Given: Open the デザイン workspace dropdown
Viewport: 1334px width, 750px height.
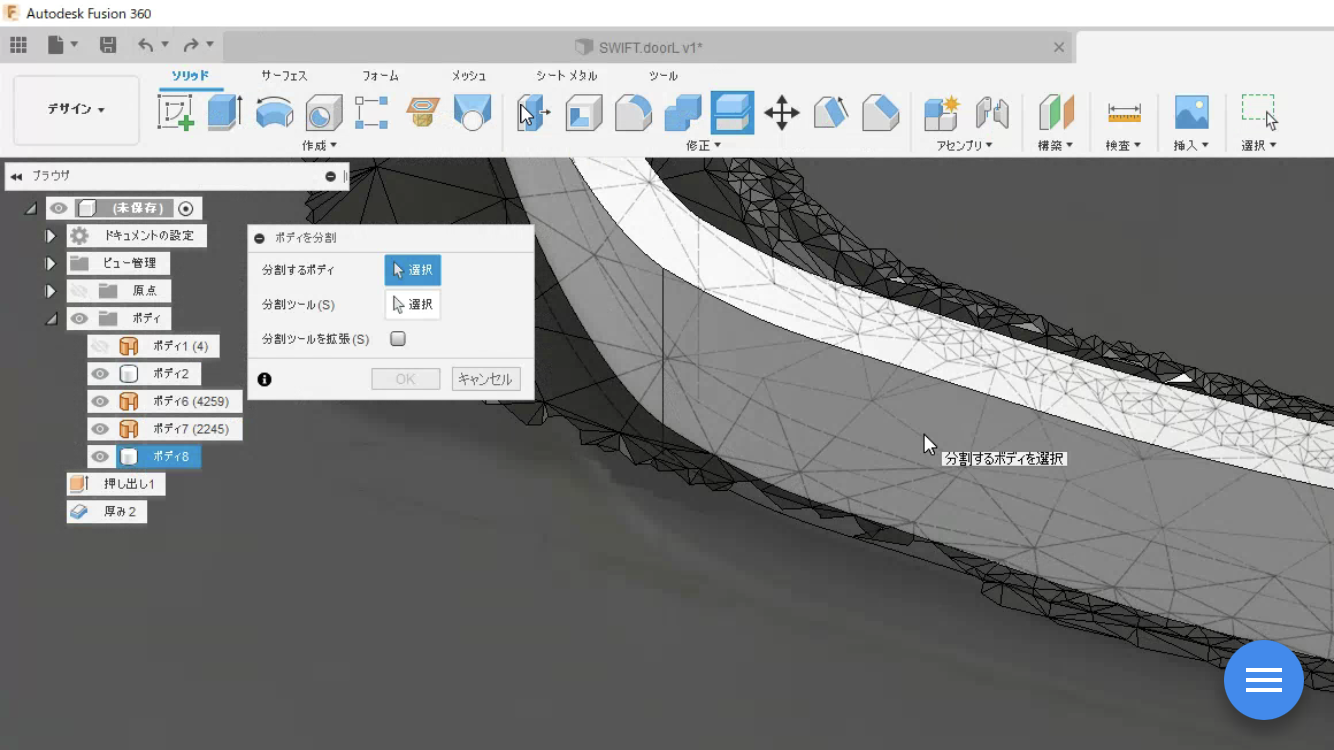Looking at the screenshot, I should pyautogui.click(x=76, y=110).
